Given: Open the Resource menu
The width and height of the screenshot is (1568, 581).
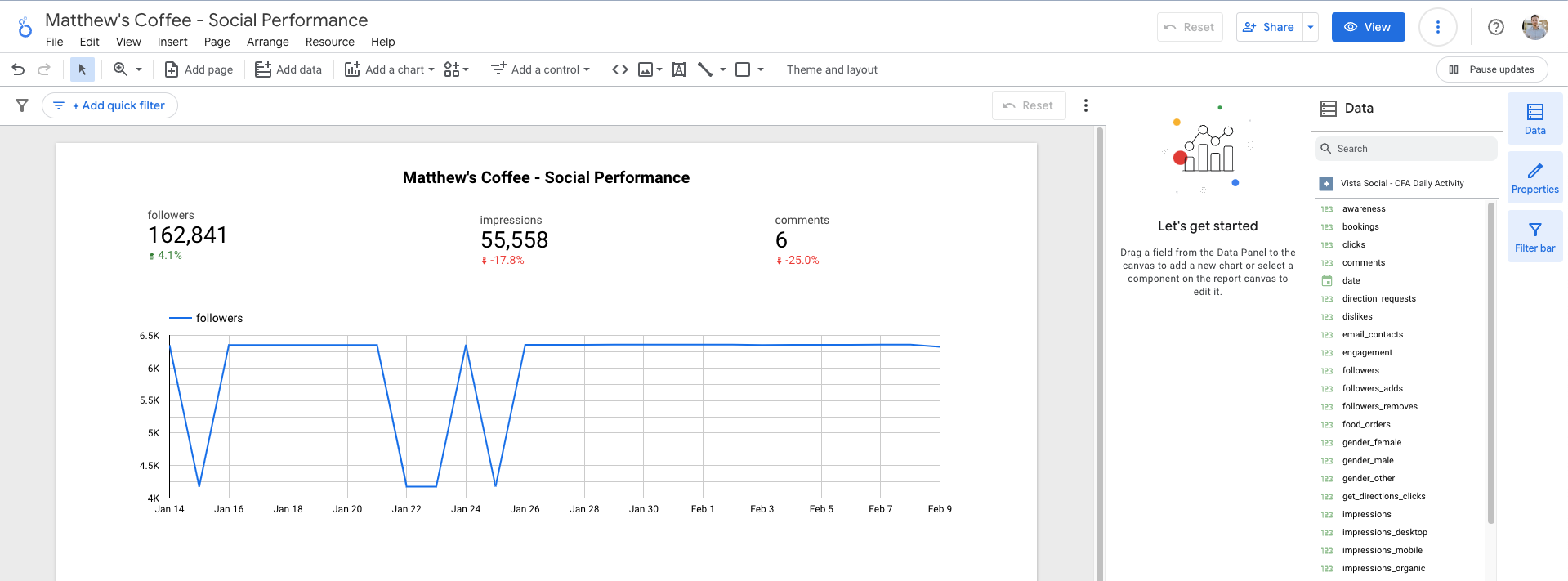Looking at the screenshot, I should [x=330, y=42].
